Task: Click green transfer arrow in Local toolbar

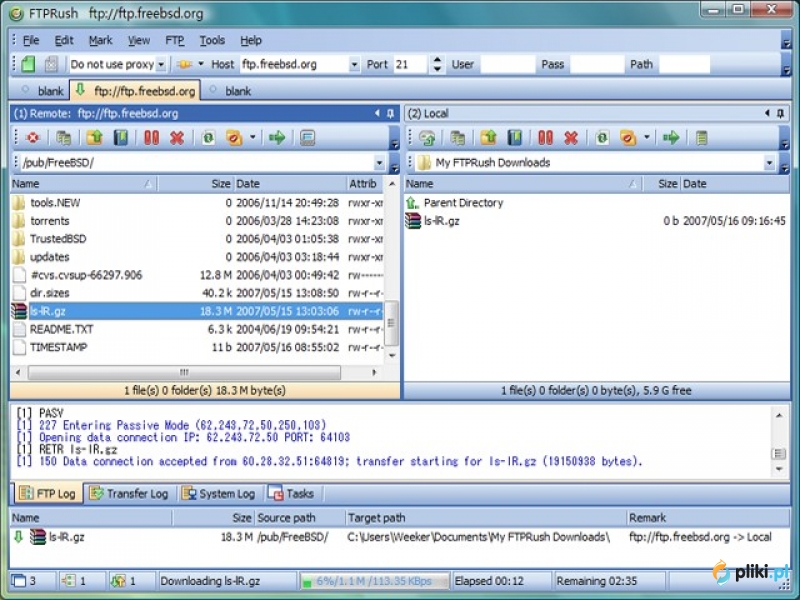Action: pos(671,137)
